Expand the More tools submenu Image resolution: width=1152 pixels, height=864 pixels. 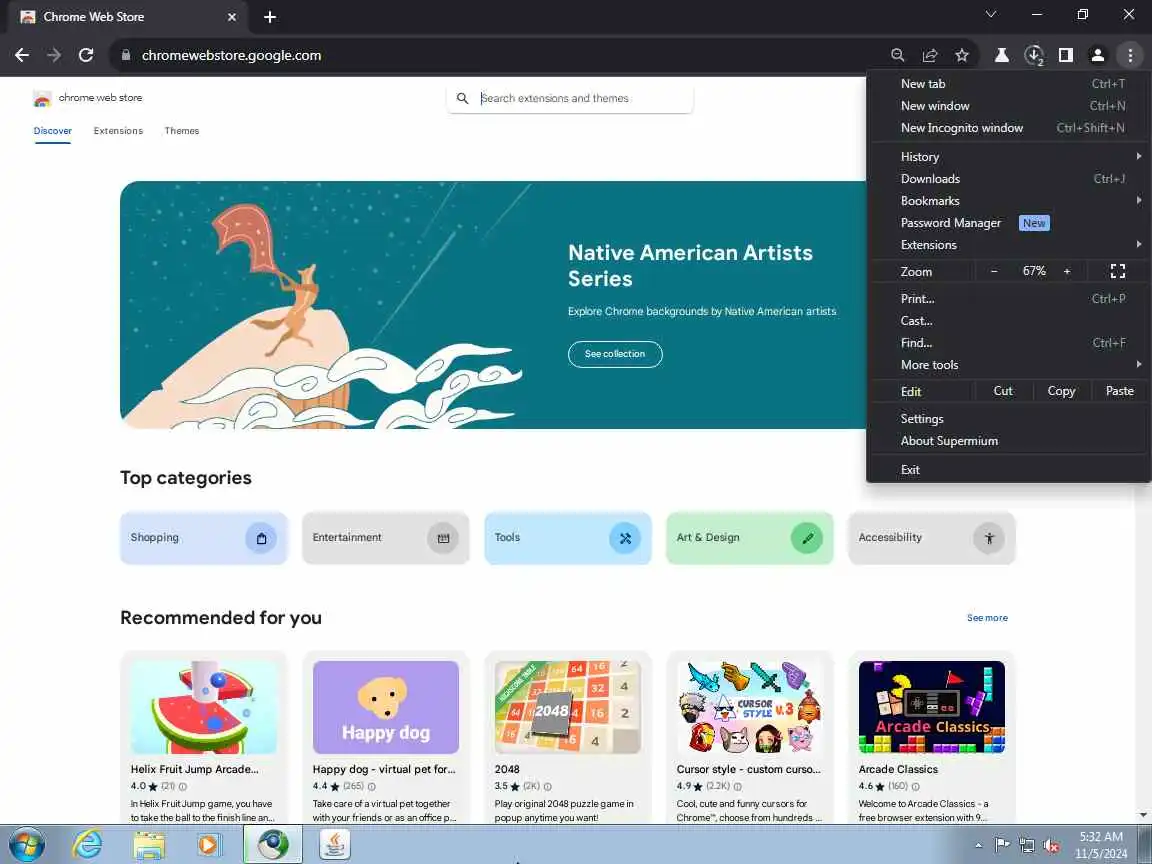click(1009, 364)
